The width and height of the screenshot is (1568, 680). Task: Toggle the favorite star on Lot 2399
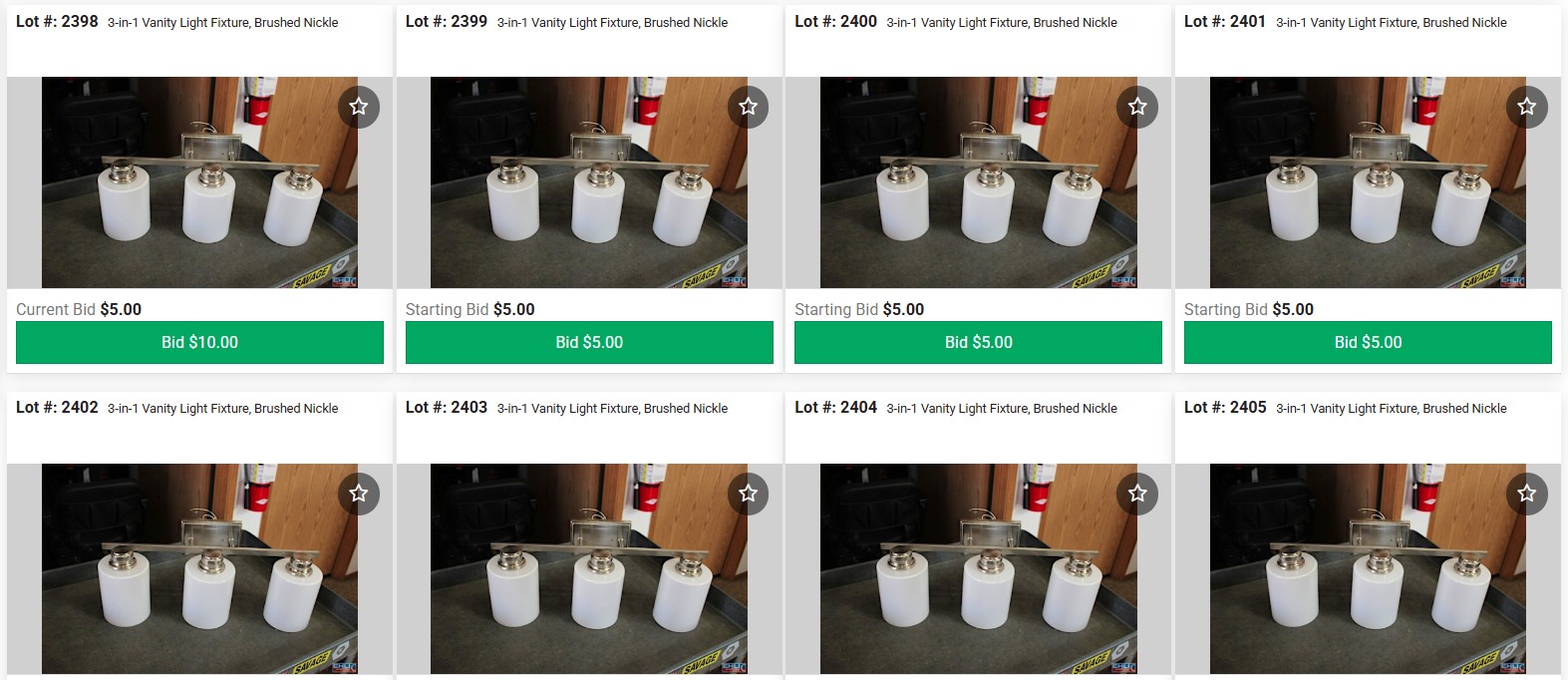pyautogui.click(x=748, y=107)
